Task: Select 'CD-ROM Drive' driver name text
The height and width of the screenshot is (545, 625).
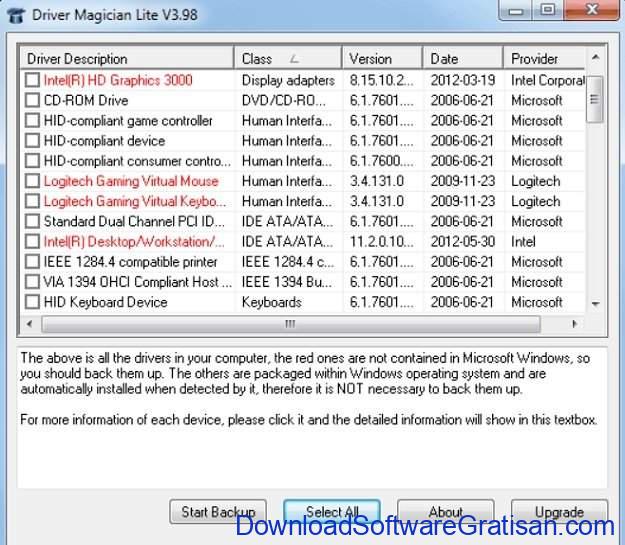Action: click(86, 100)
